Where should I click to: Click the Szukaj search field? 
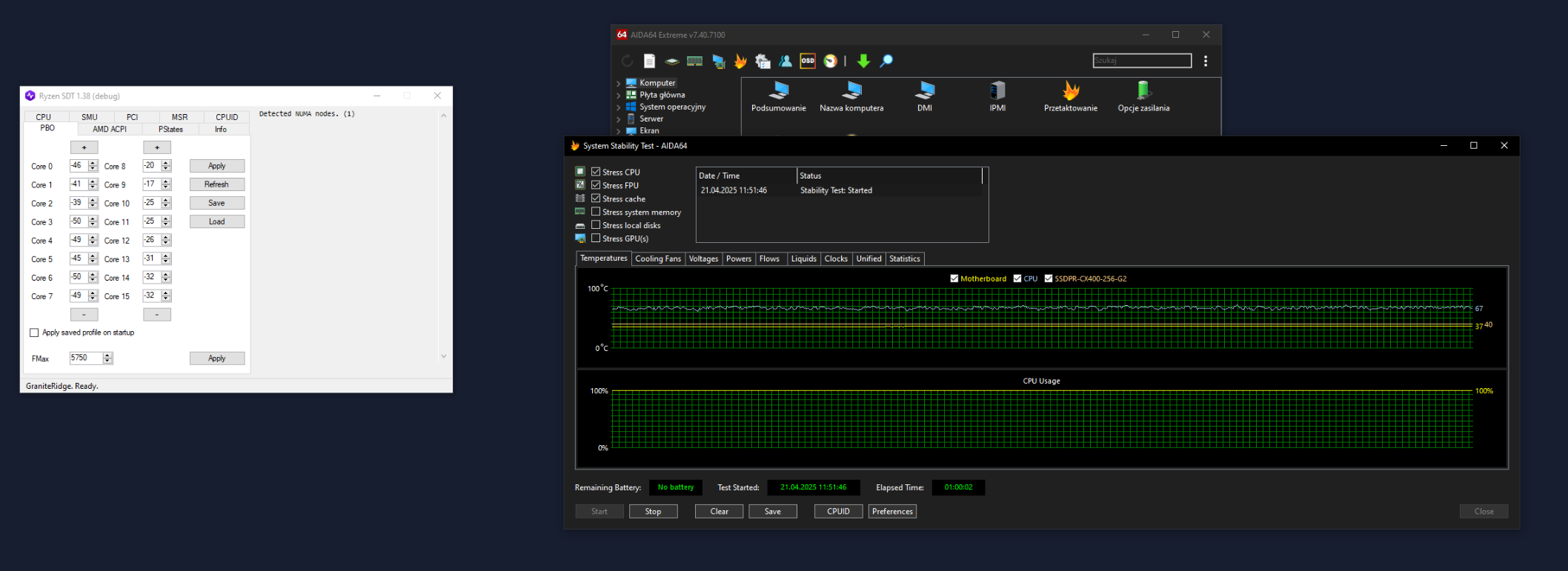[x=1141, y=61]
